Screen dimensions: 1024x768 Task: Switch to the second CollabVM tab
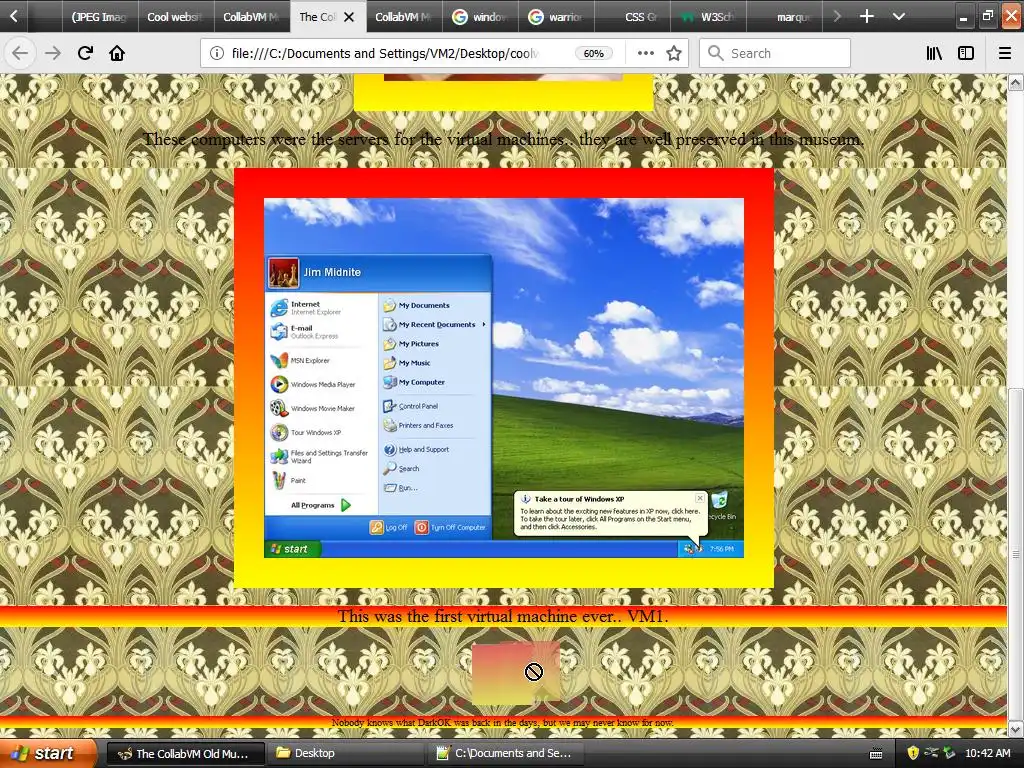click(404, 16)
